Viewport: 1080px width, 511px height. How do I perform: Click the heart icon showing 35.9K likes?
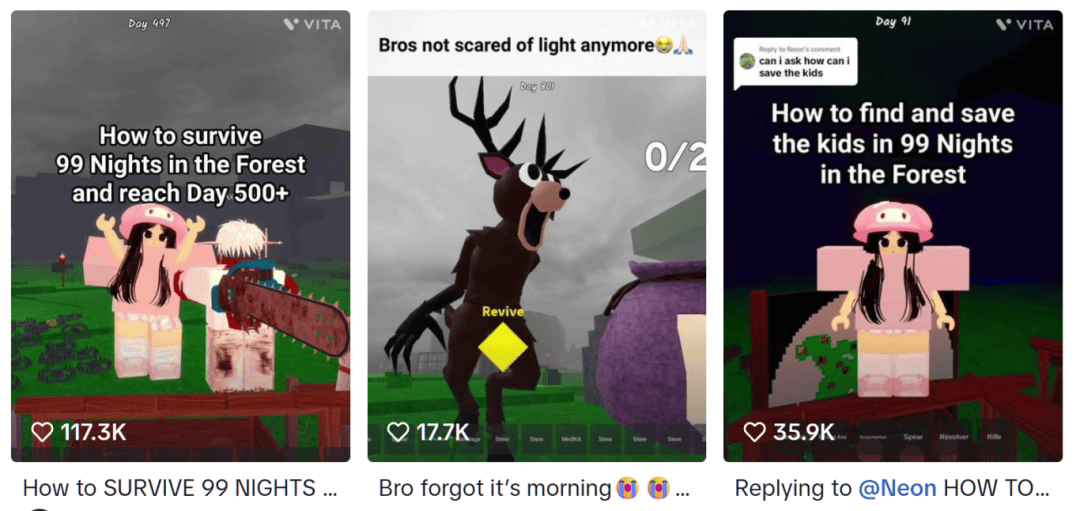[x=755, y=432]
